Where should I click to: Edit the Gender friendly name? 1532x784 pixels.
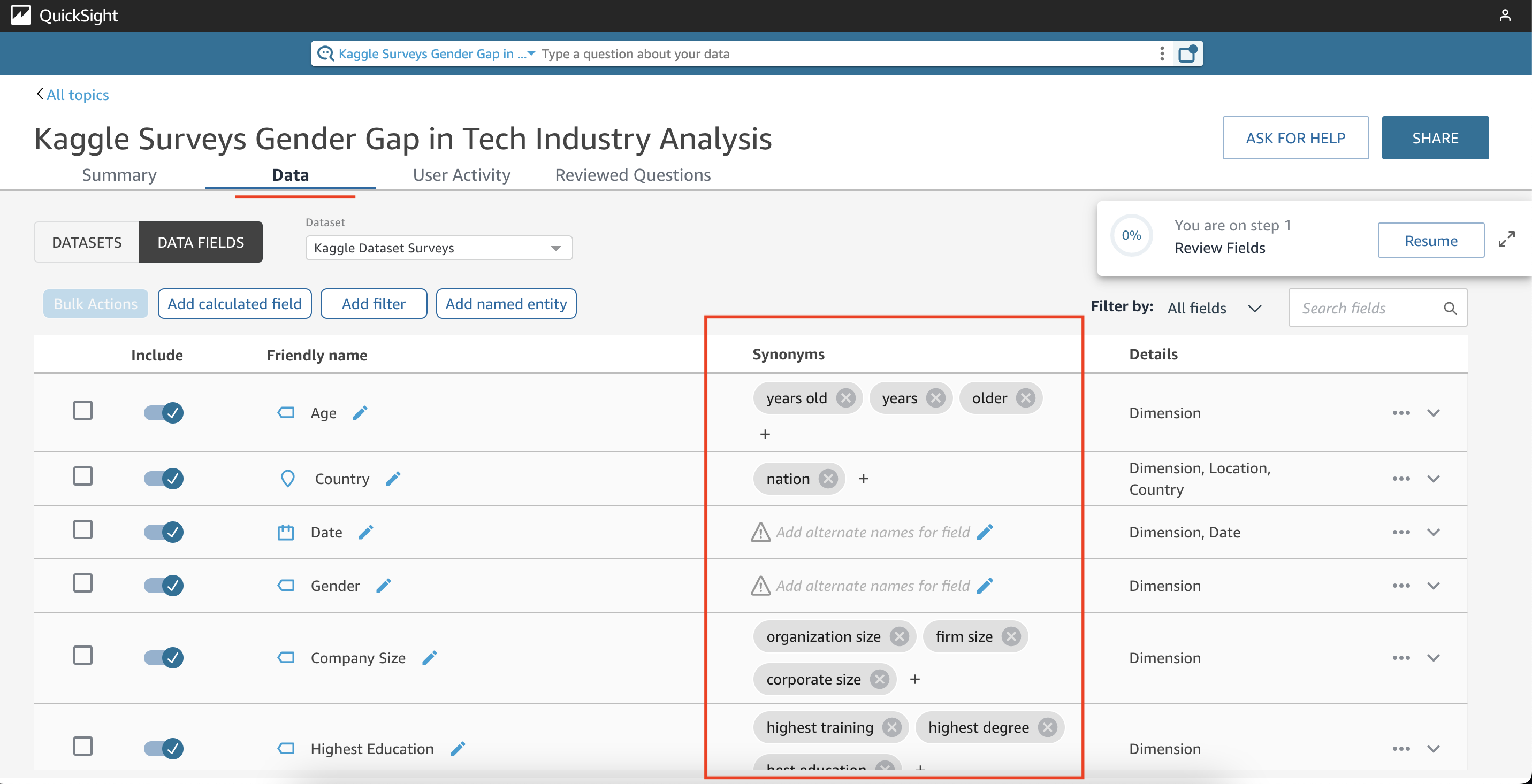(x=384, y=586)
